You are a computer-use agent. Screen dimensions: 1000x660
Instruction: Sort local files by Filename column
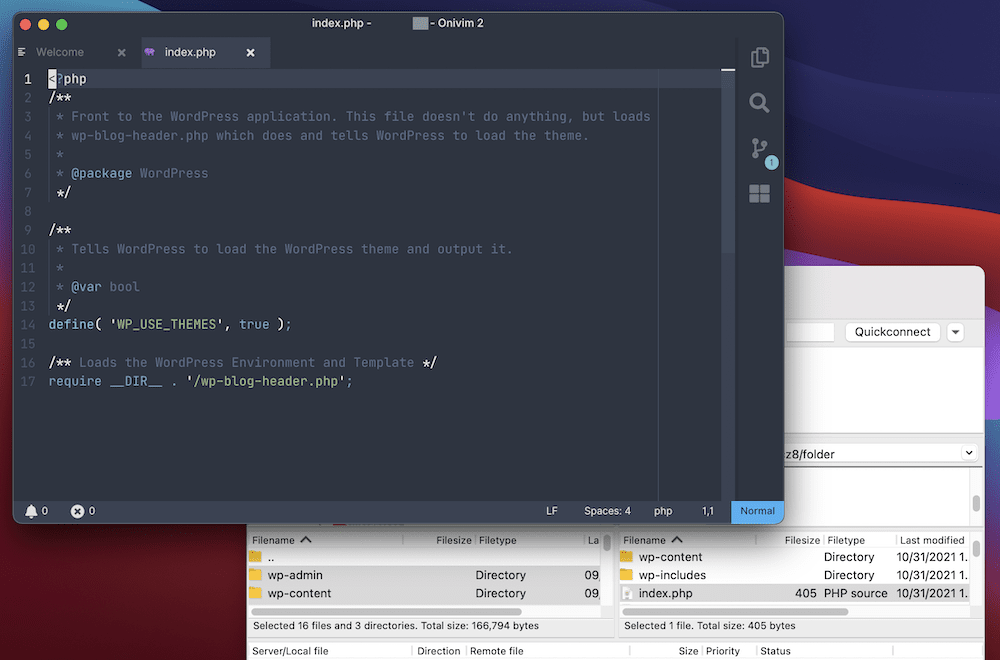point(325,540)
